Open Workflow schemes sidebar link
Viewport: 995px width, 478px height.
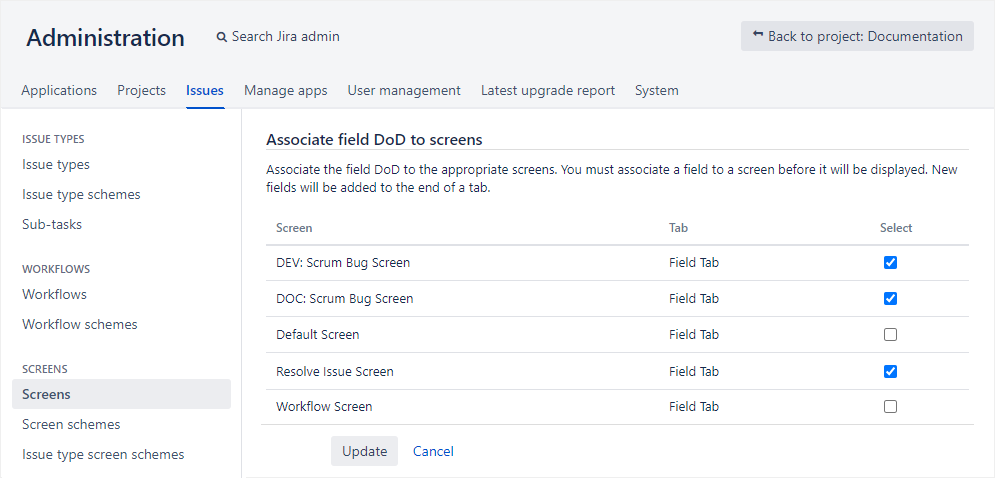(80, 324)
